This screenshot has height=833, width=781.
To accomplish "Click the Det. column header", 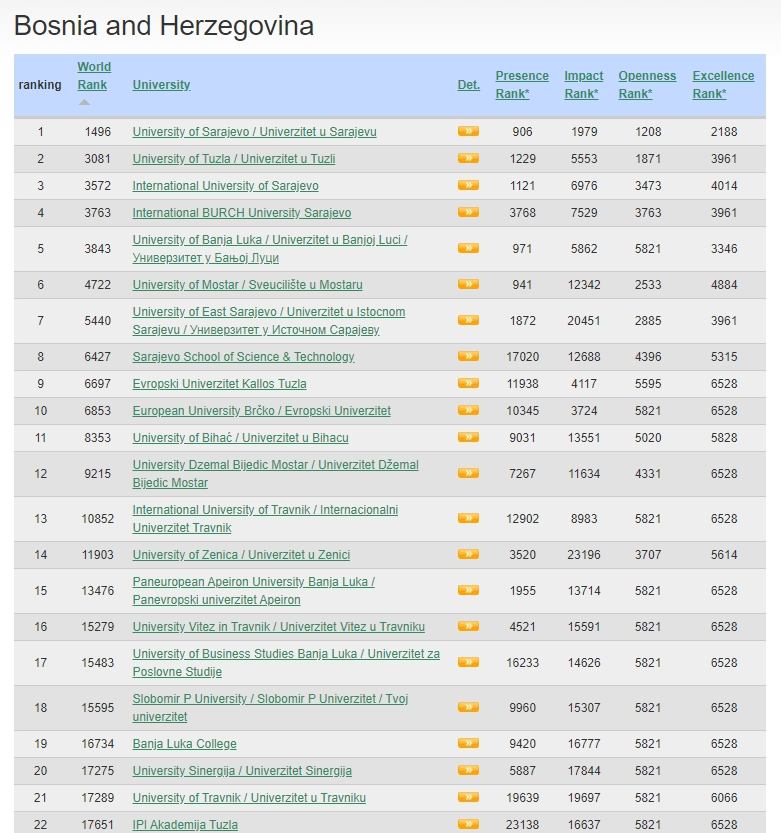I will point(469,85).
